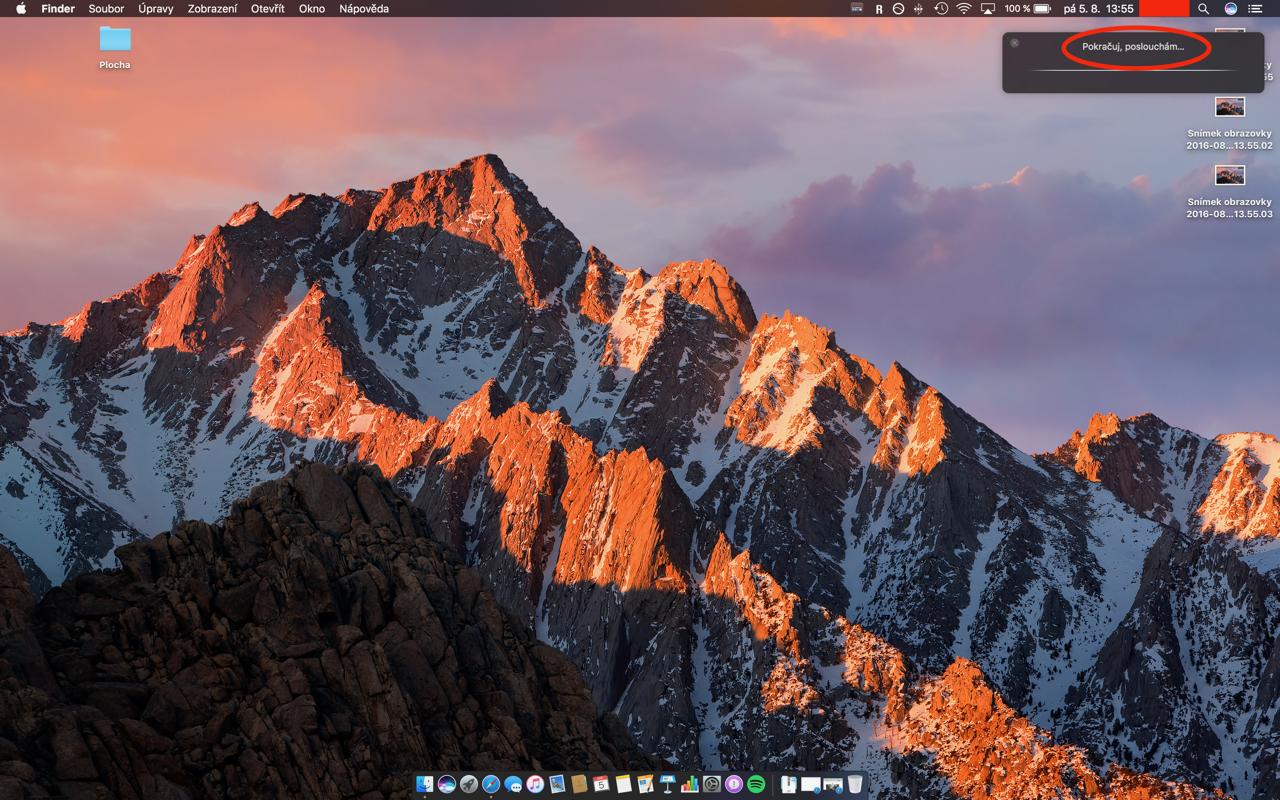Open Siri from the Dock

447,785
